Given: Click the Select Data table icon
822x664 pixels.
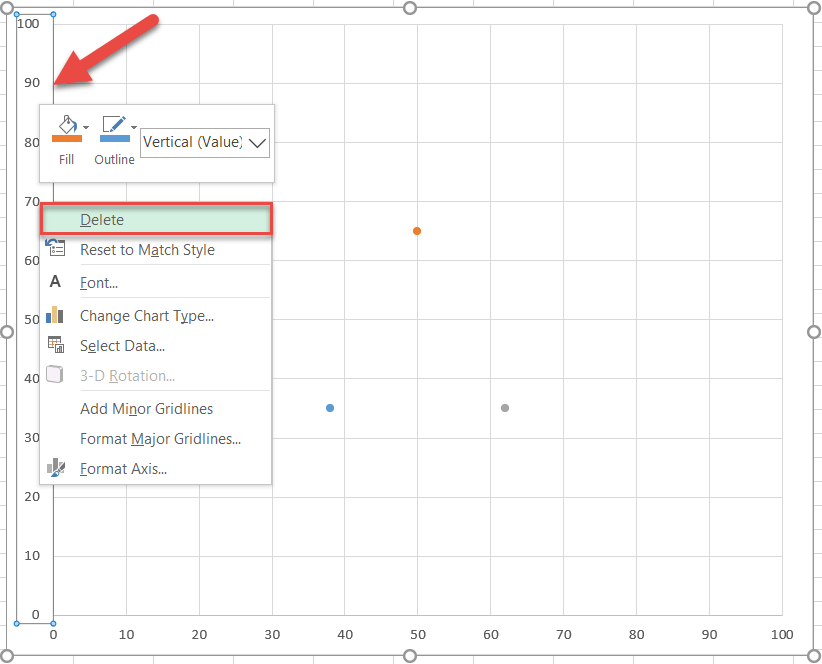Looking at the screenshot, I should [x=56, y=345].
